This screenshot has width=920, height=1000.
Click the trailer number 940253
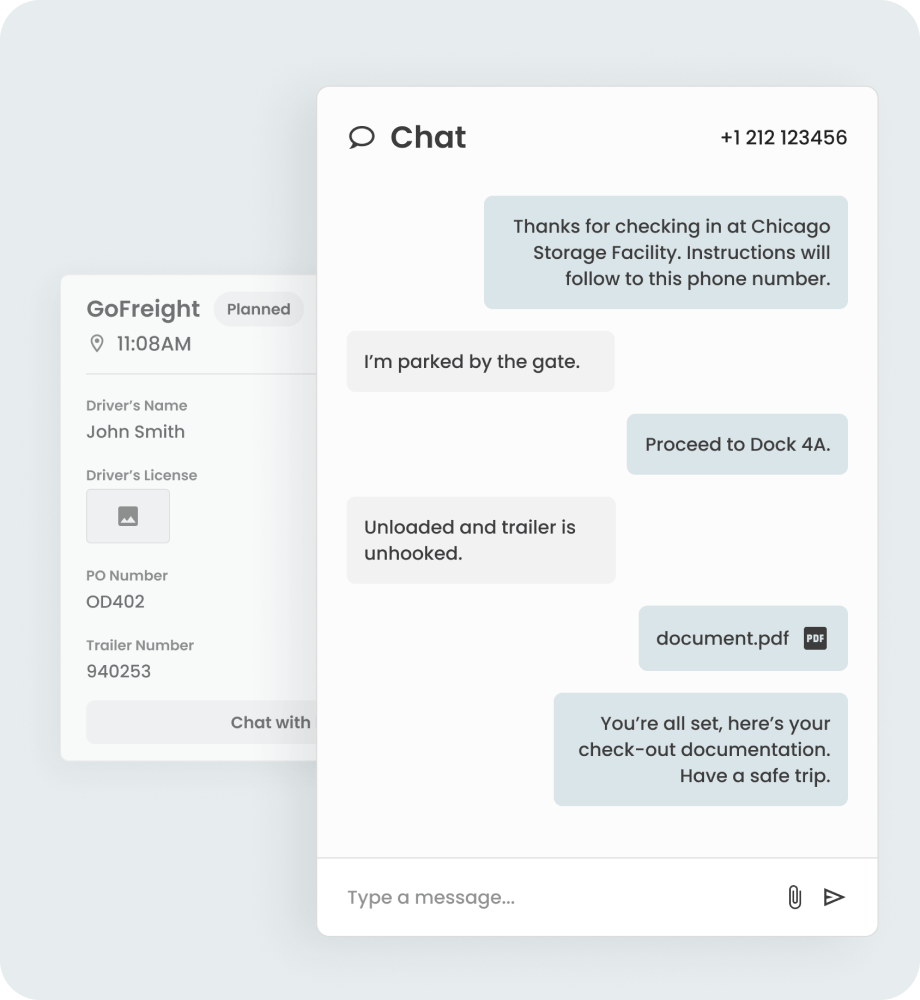coord(118,671)
